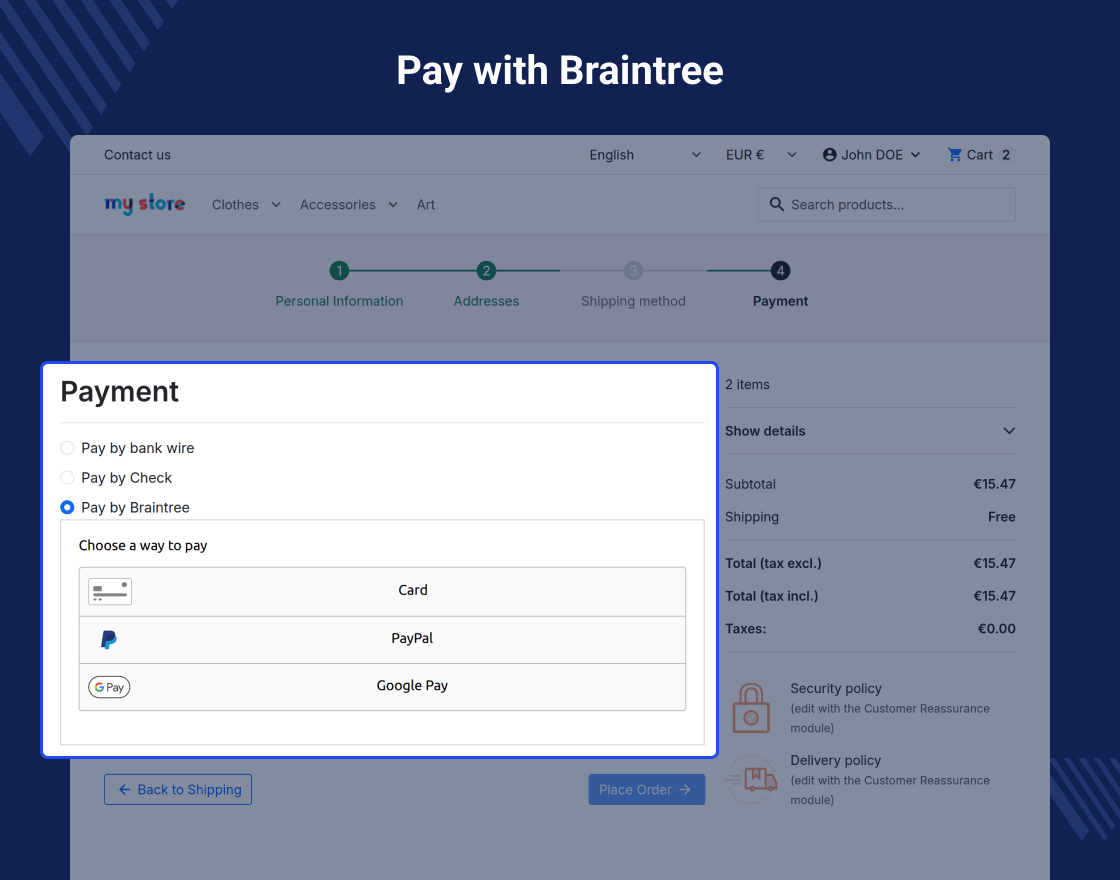Click step 1 circle in checkout progress
Viewport: 1120px width, 880px height.
[x=339, y=271]
